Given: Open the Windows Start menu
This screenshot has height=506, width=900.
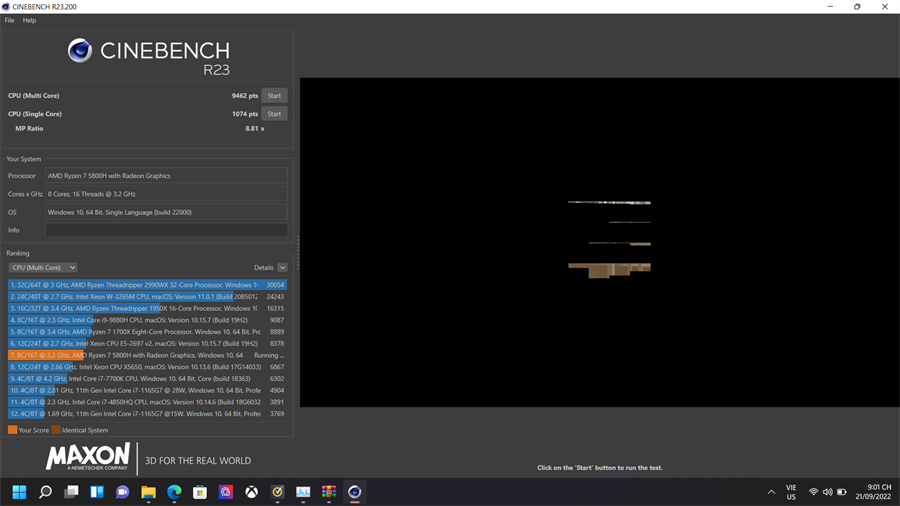Looking at the screenshot, I should coord(19,492).
